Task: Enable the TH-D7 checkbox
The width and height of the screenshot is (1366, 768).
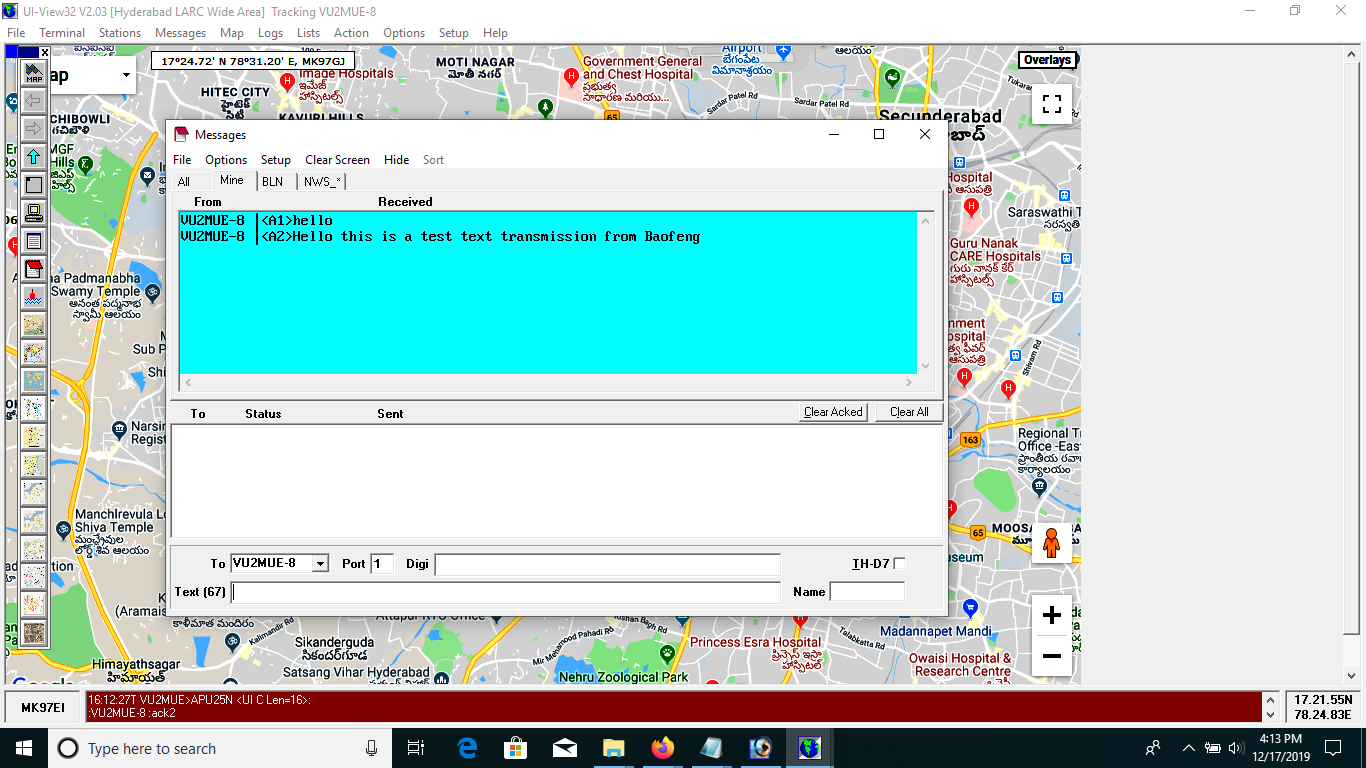Action: point(899,564)
